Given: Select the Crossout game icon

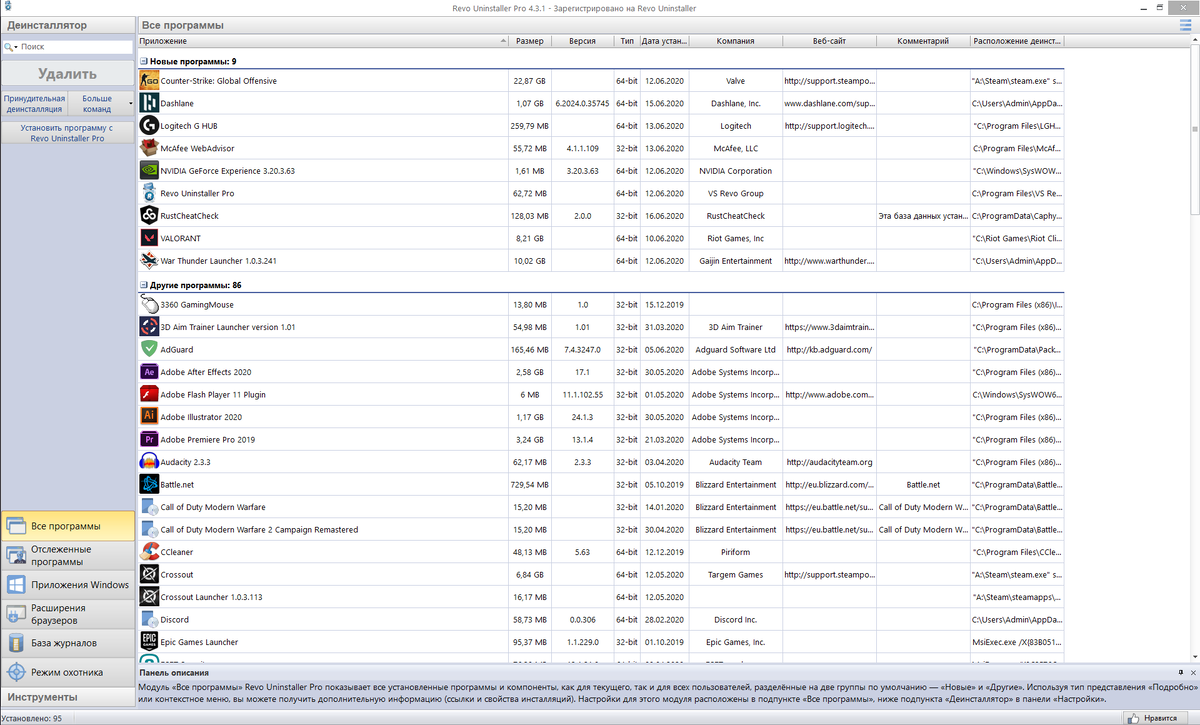Looking at the screenshot, I should click(x=149, y=574).
